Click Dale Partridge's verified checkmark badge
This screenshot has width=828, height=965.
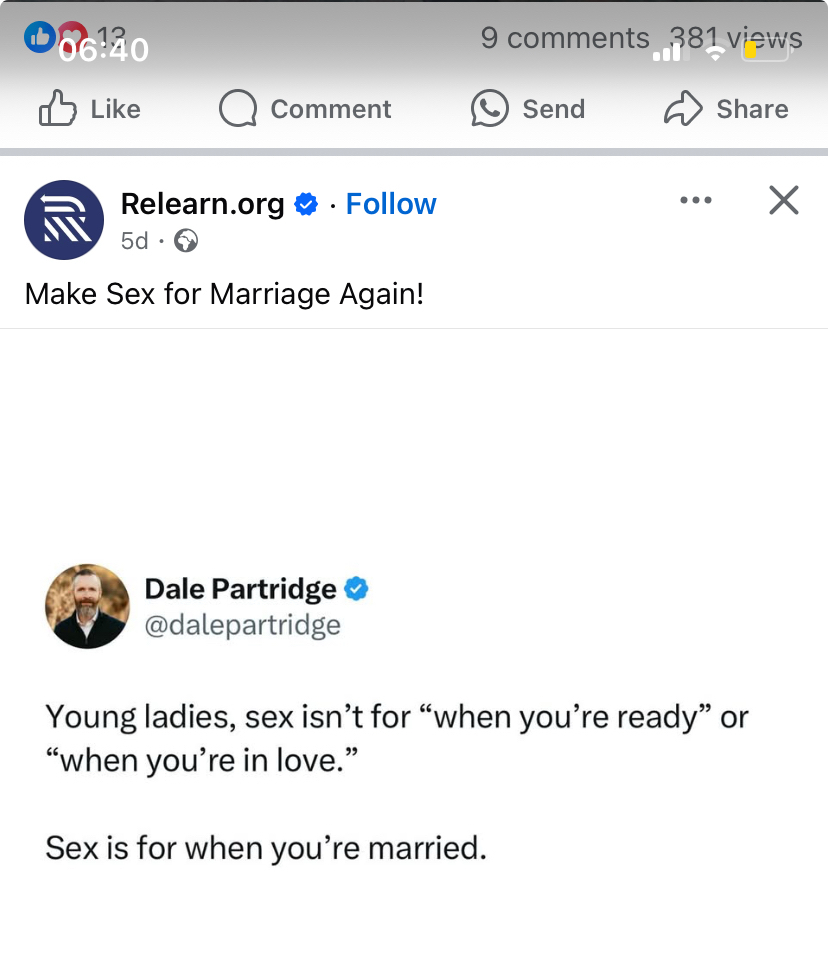pos(356,589)
